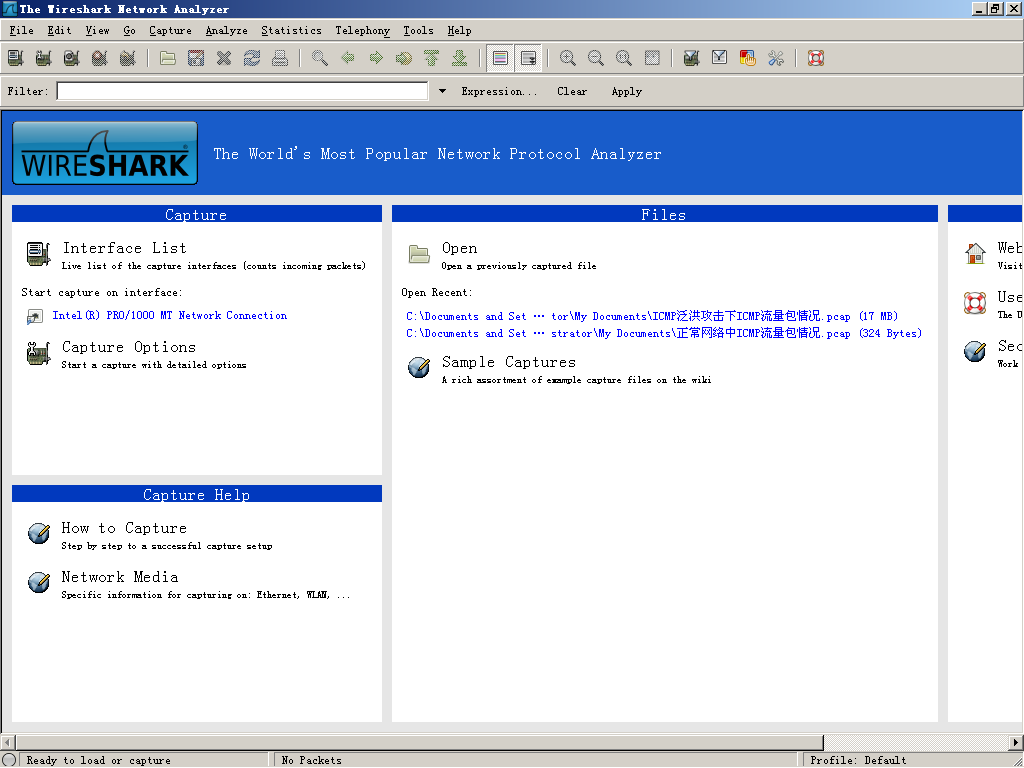
Task: Click the horizontal scrollbar left arrow
Action: (x=8, y=743)
